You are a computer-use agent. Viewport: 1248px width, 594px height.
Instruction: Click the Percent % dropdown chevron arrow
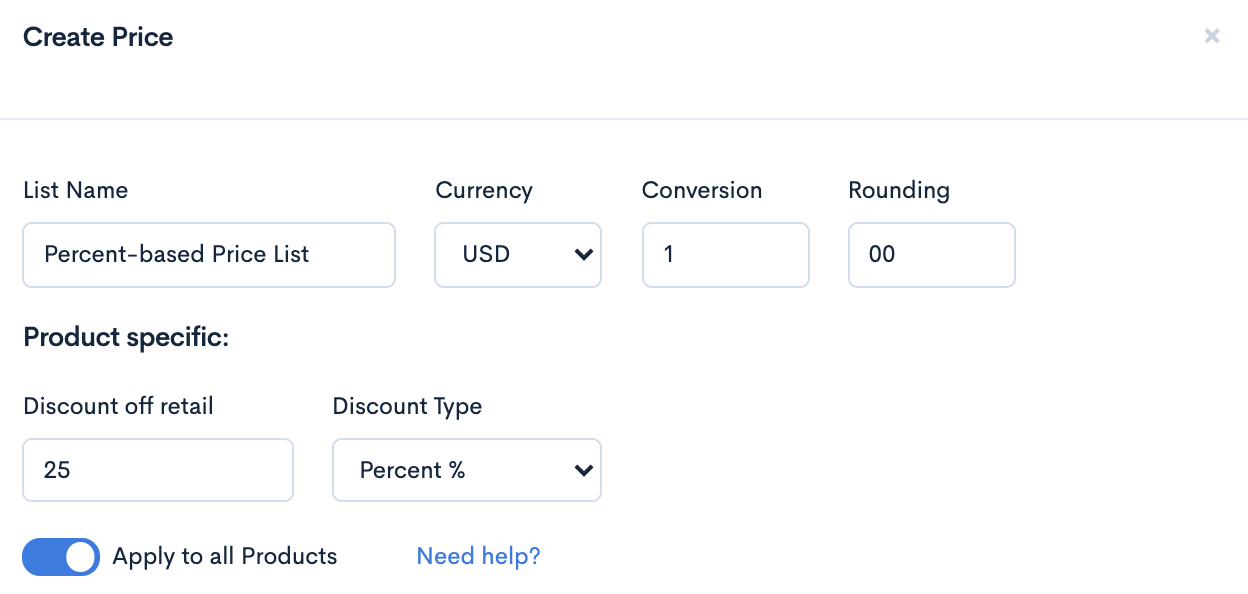point(584,470)
